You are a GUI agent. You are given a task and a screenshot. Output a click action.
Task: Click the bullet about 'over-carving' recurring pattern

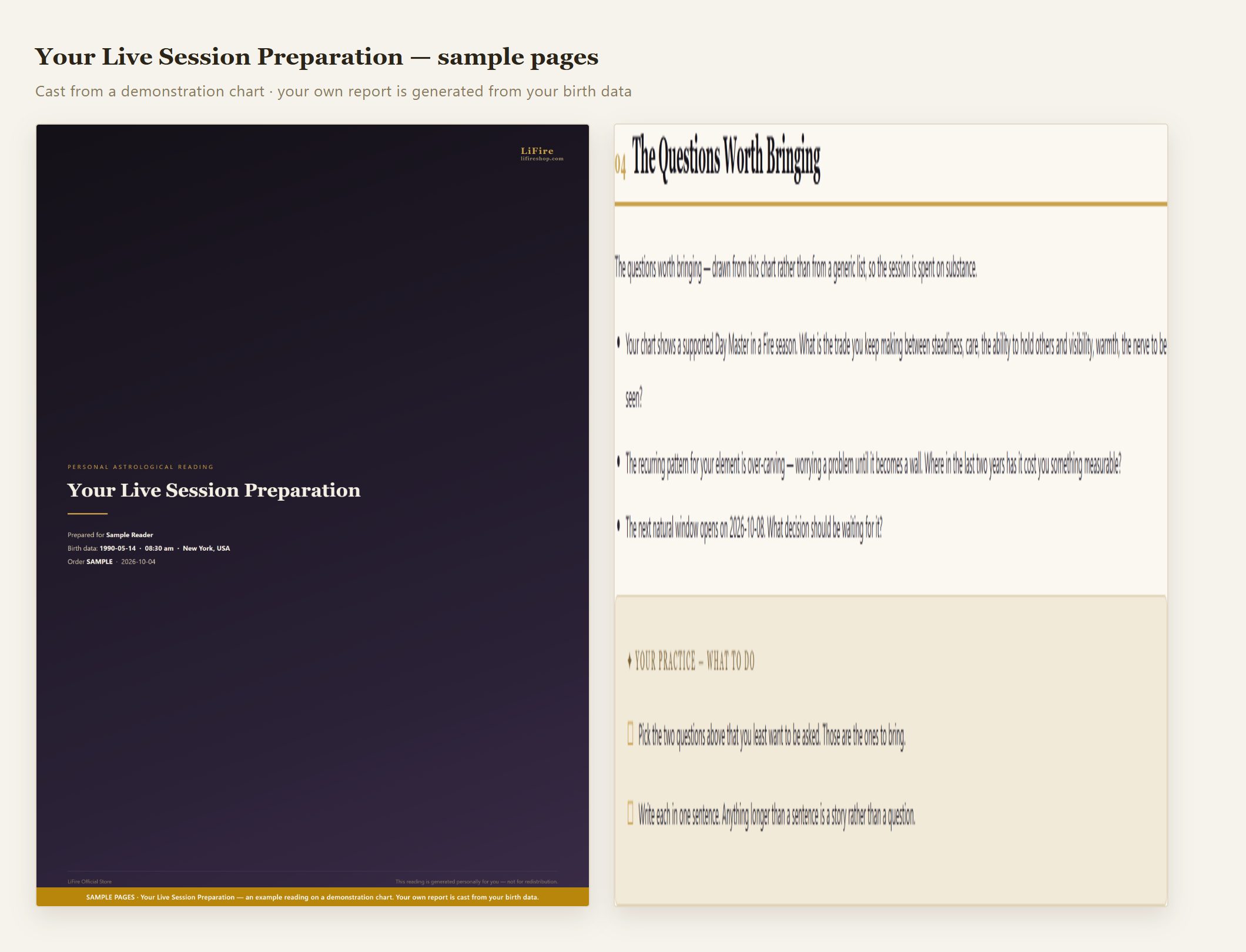[x=873, y=465]
